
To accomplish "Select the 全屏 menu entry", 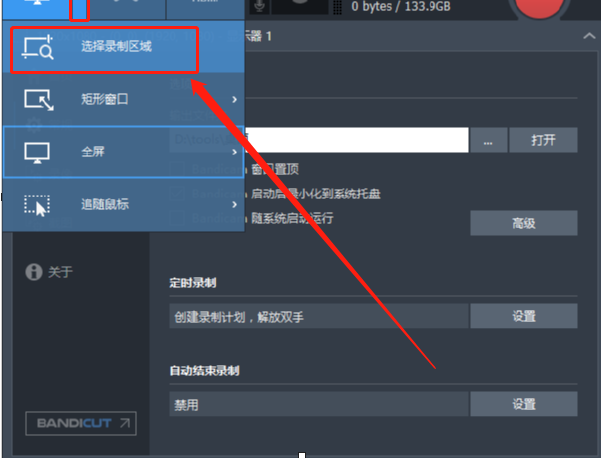I will (123, 152).
